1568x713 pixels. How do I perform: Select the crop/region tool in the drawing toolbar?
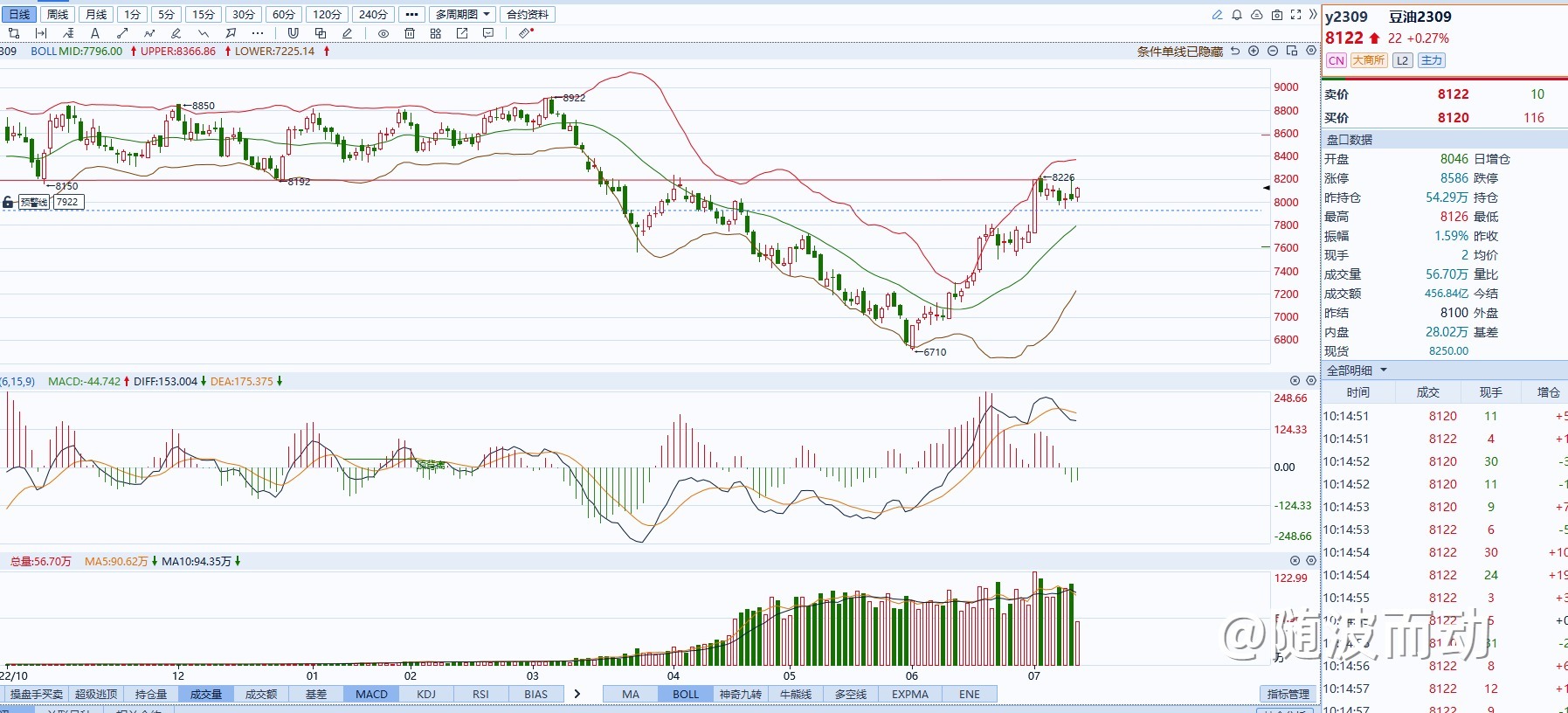[x=13, y=33]
